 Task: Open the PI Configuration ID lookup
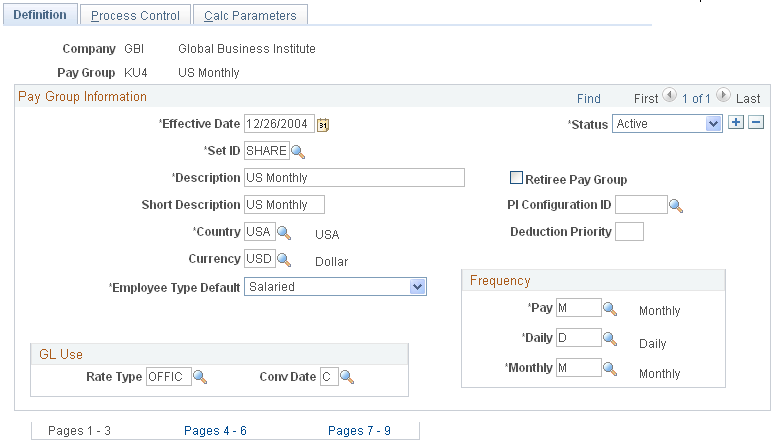(x=676, y=206)
